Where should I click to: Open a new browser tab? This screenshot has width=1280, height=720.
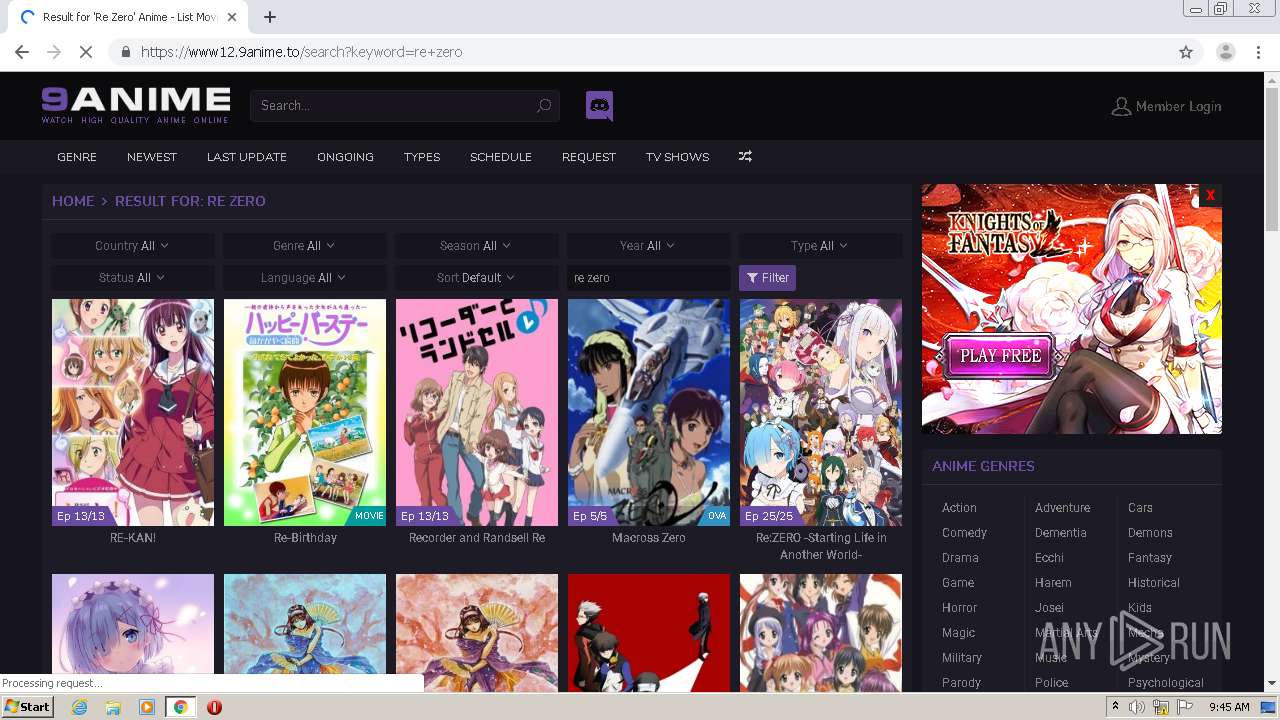click(270, 17)
